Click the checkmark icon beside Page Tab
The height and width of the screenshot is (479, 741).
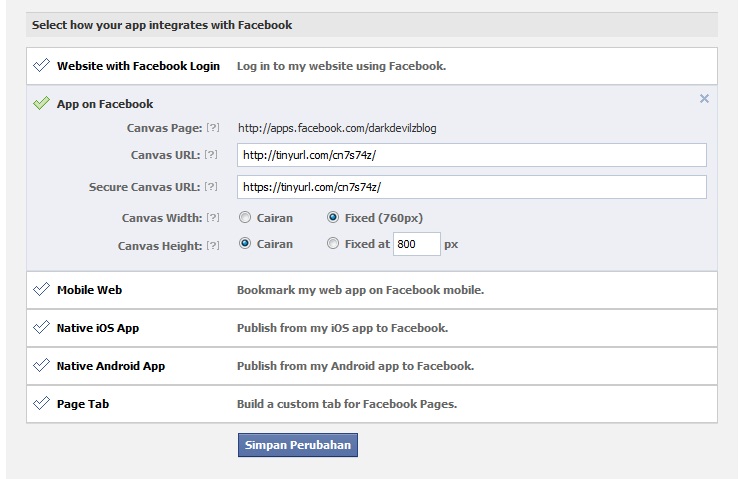pos(42,403)
